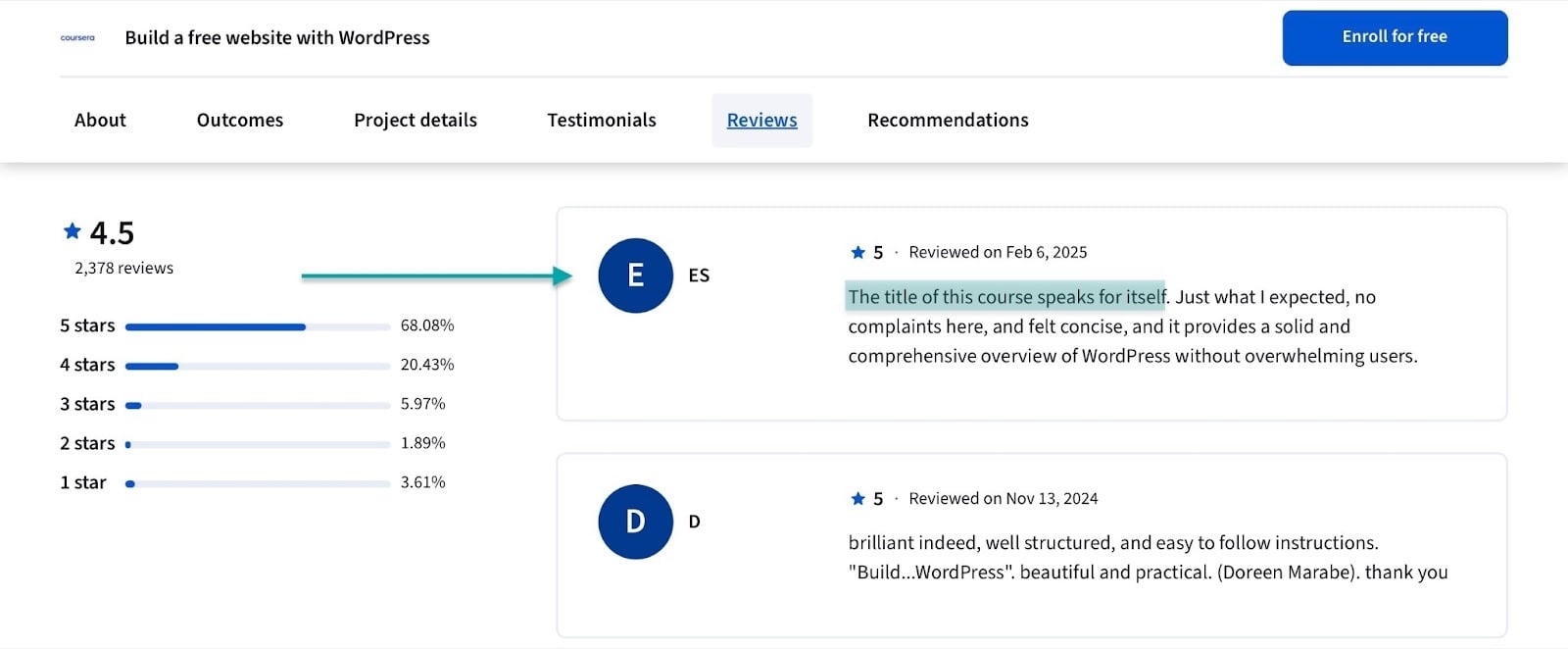Select the Reviews tab
Screen dimensions: 1568x649
tap(761, 120)
